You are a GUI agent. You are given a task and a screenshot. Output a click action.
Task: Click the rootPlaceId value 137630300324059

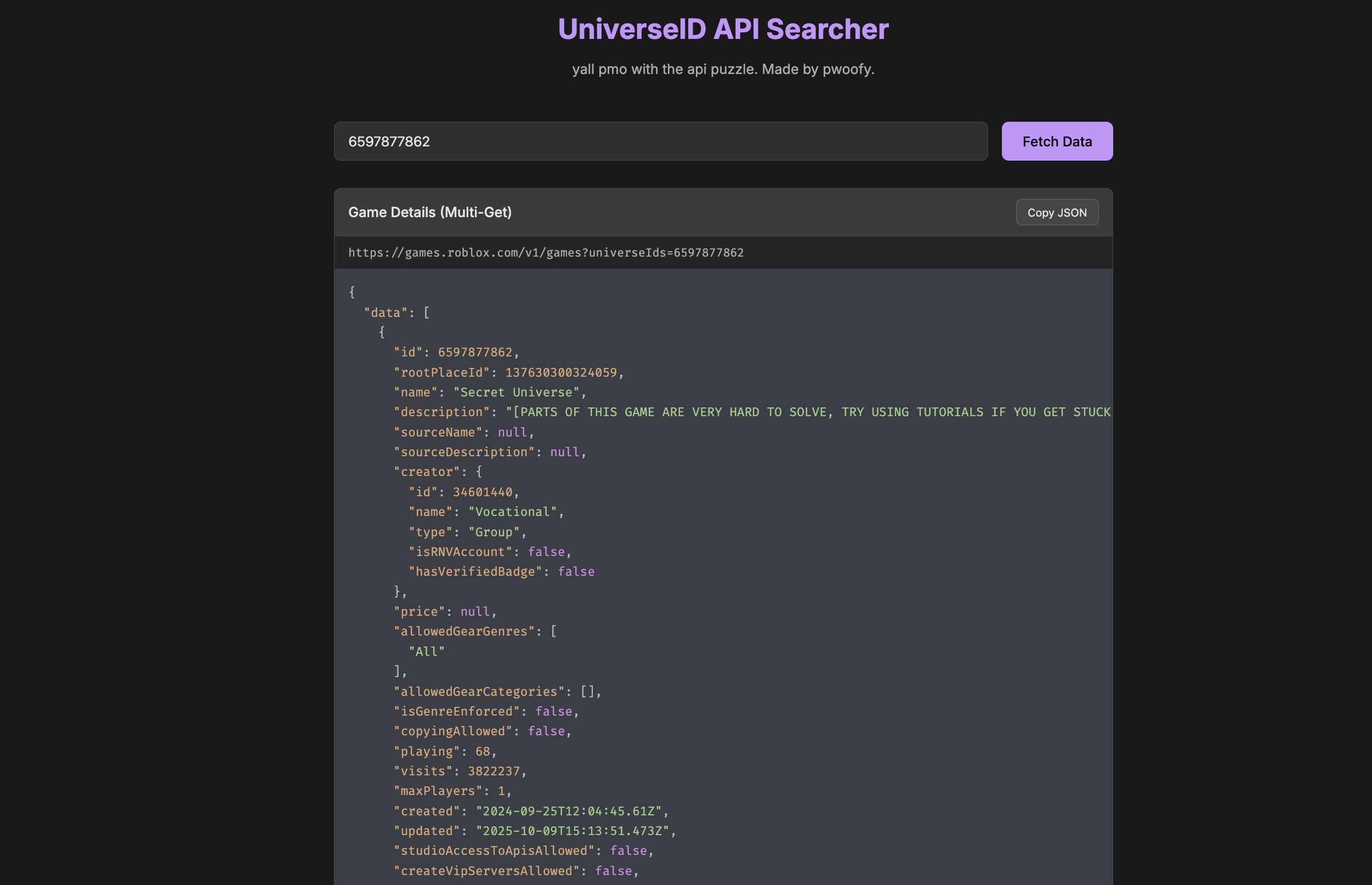(560, 372)
